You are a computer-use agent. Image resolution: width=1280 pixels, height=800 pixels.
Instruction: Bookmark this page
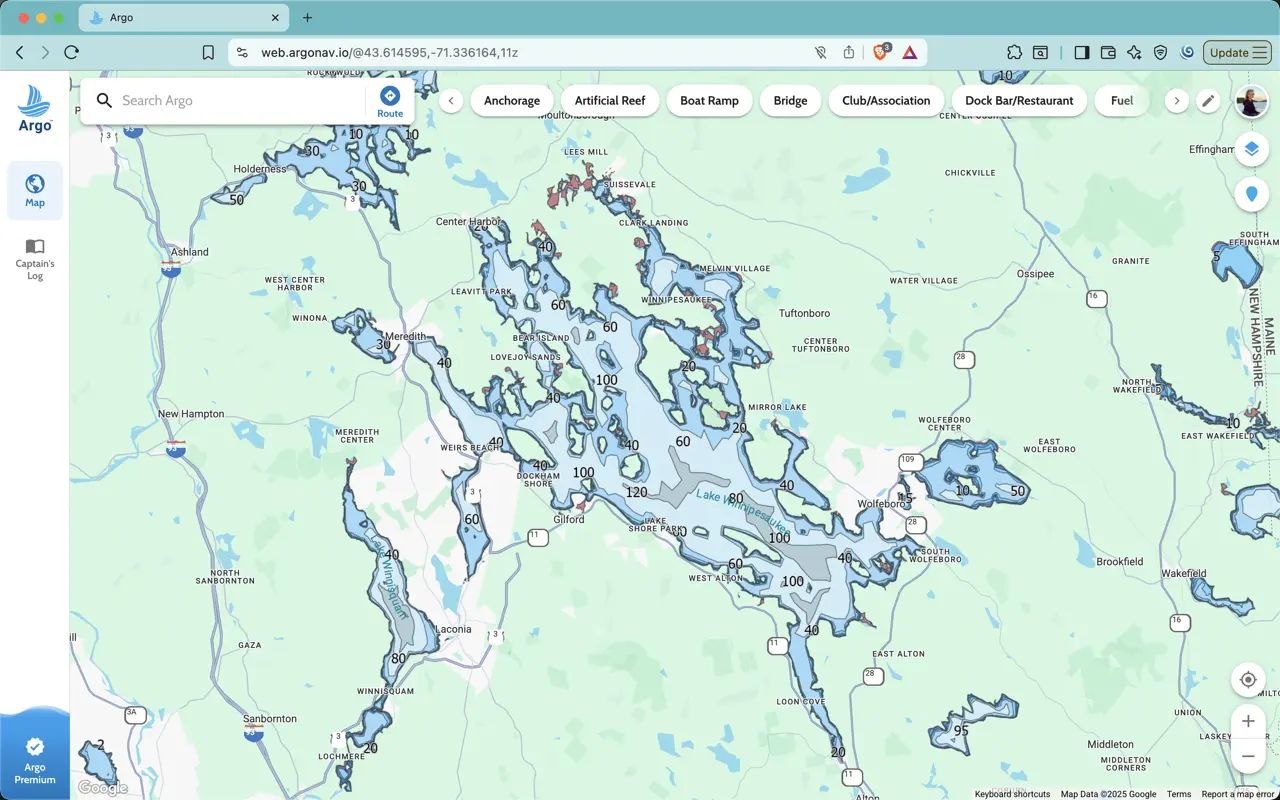(208, 52)
